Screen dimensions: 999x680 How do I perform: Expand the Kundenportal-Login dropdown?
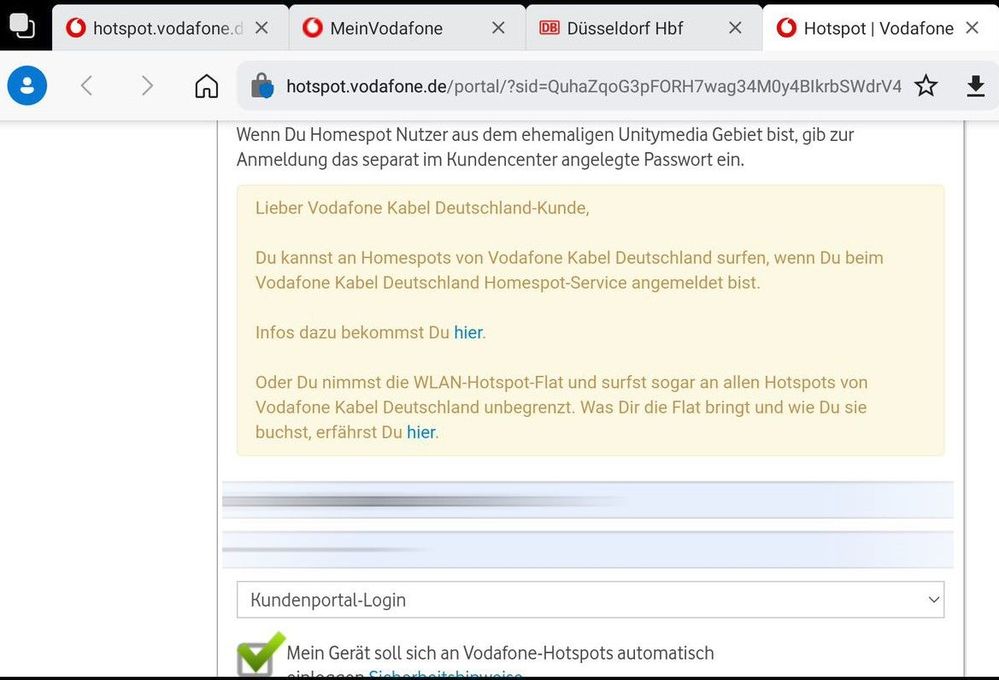coord(590,600)
